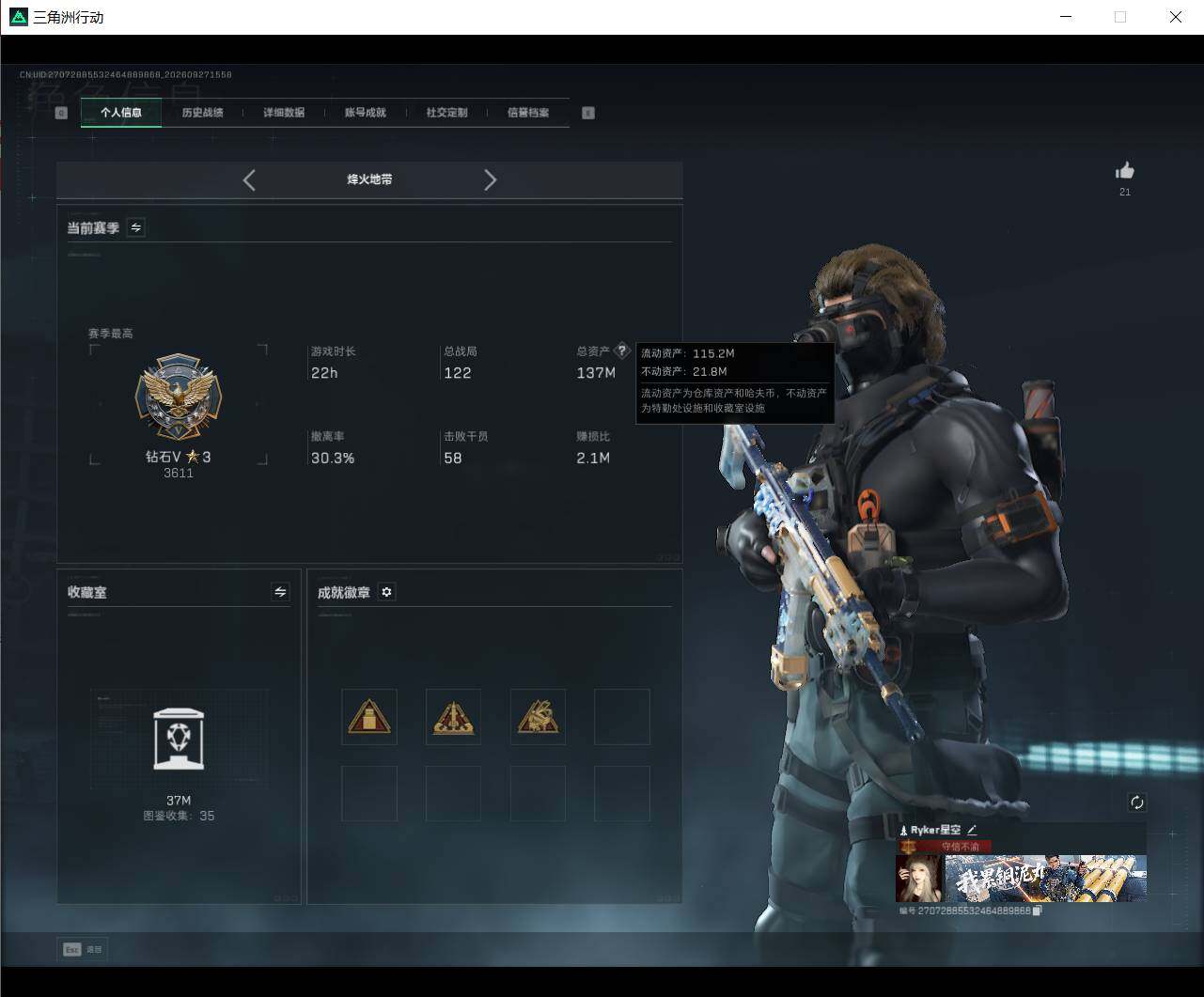Toggle the 收藏室 swap icon

point(280,591)
